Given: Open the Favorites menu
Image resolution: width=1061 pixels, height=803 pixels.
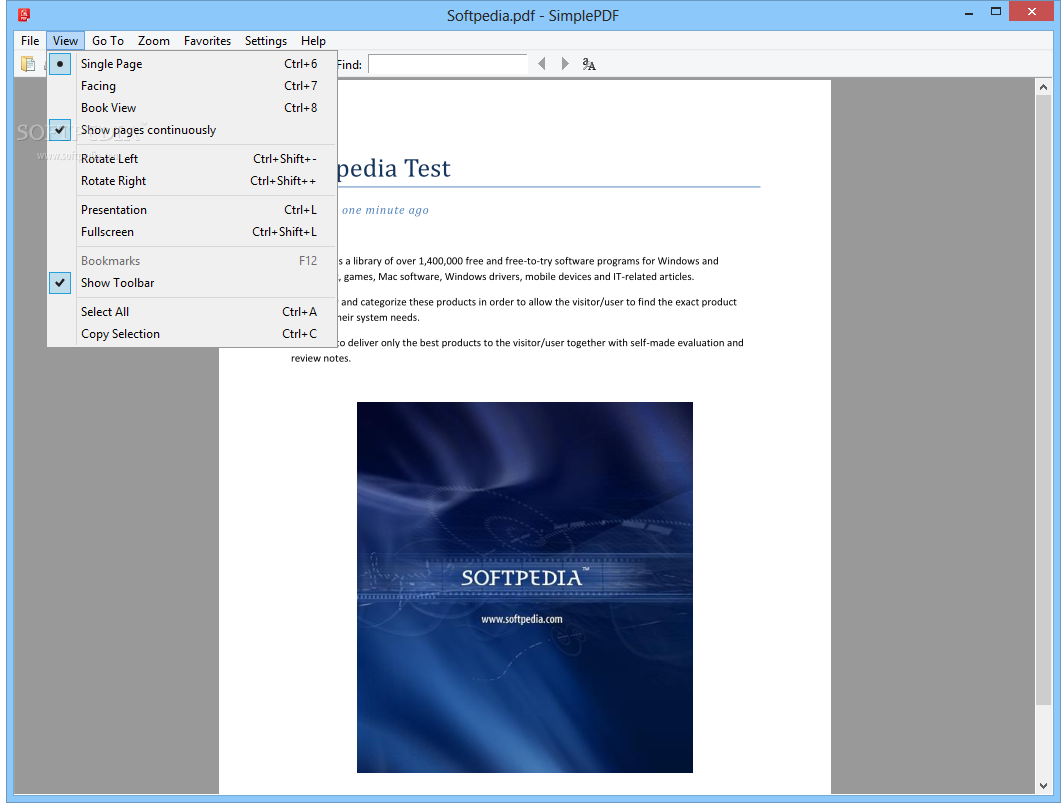Looking at the screenshot, I should pos(207,41).
